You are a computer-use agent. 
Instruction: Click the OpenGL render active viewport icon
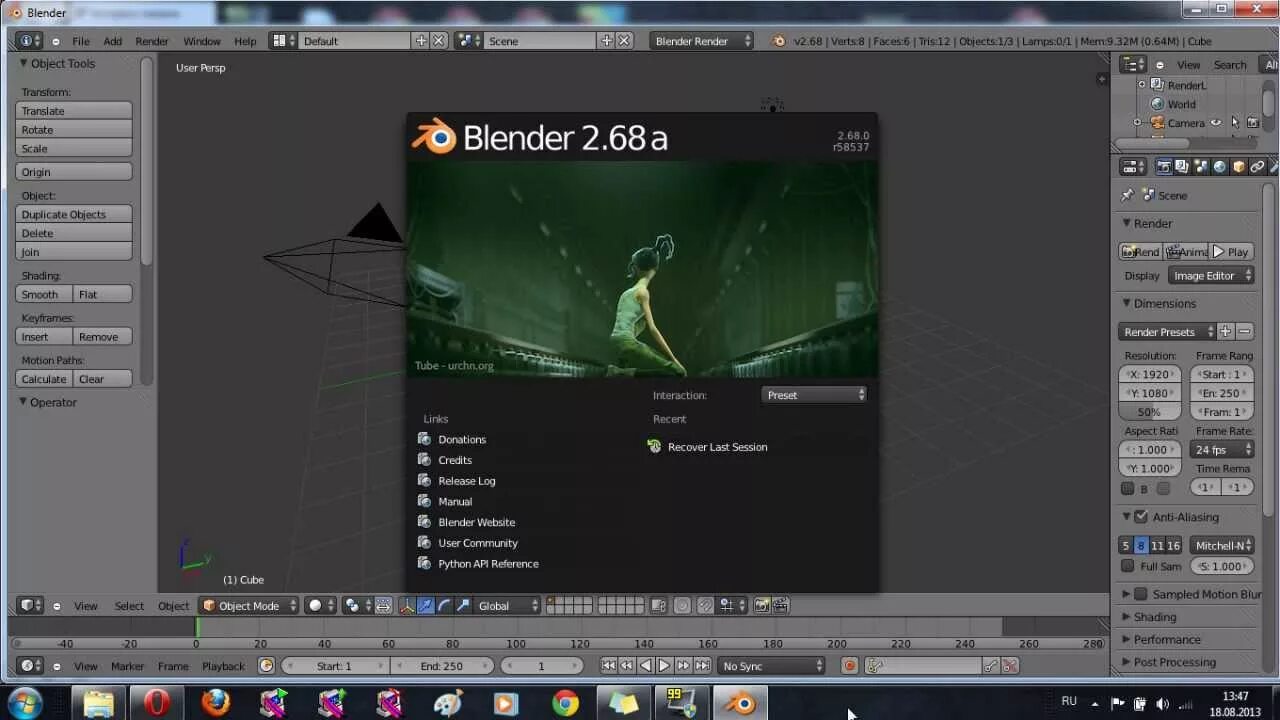(x=763, y=605)
